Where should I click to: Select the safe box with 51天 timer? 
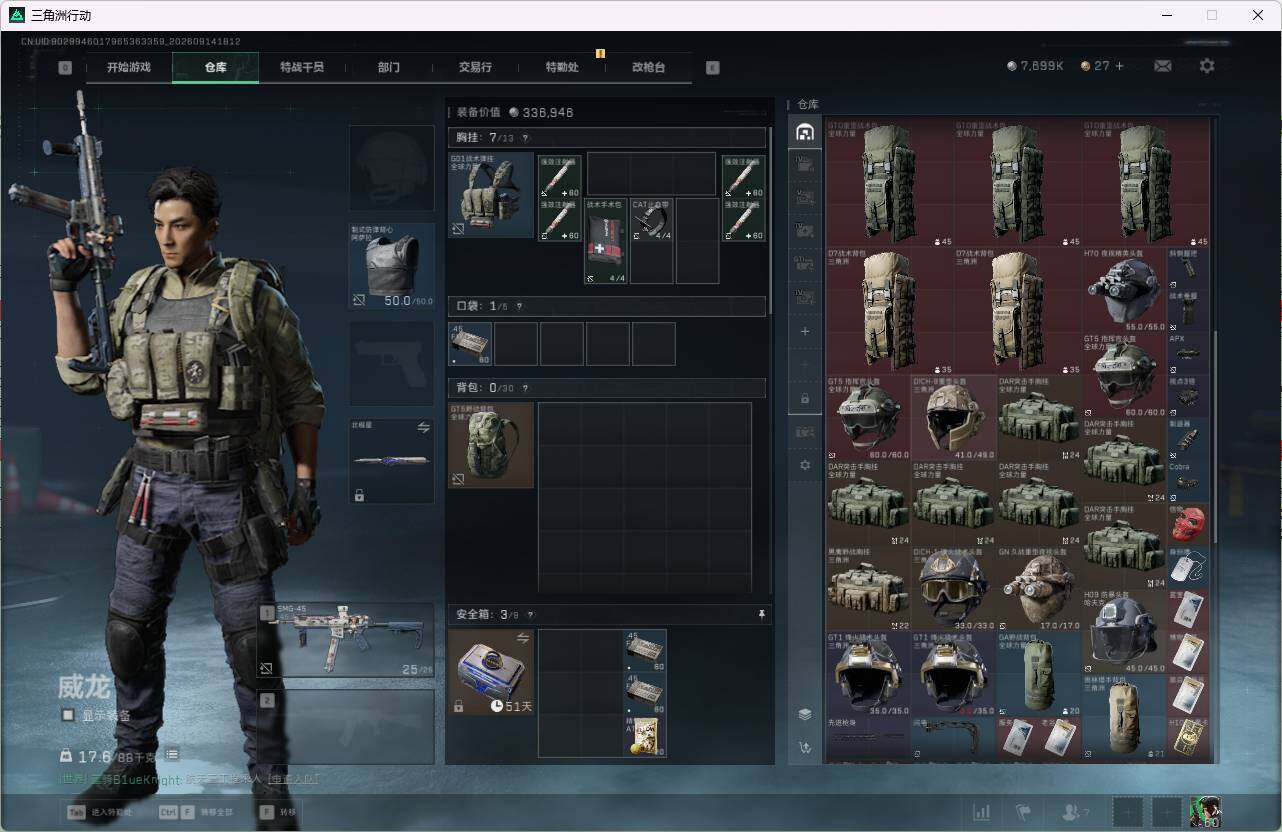click(491, 672)
